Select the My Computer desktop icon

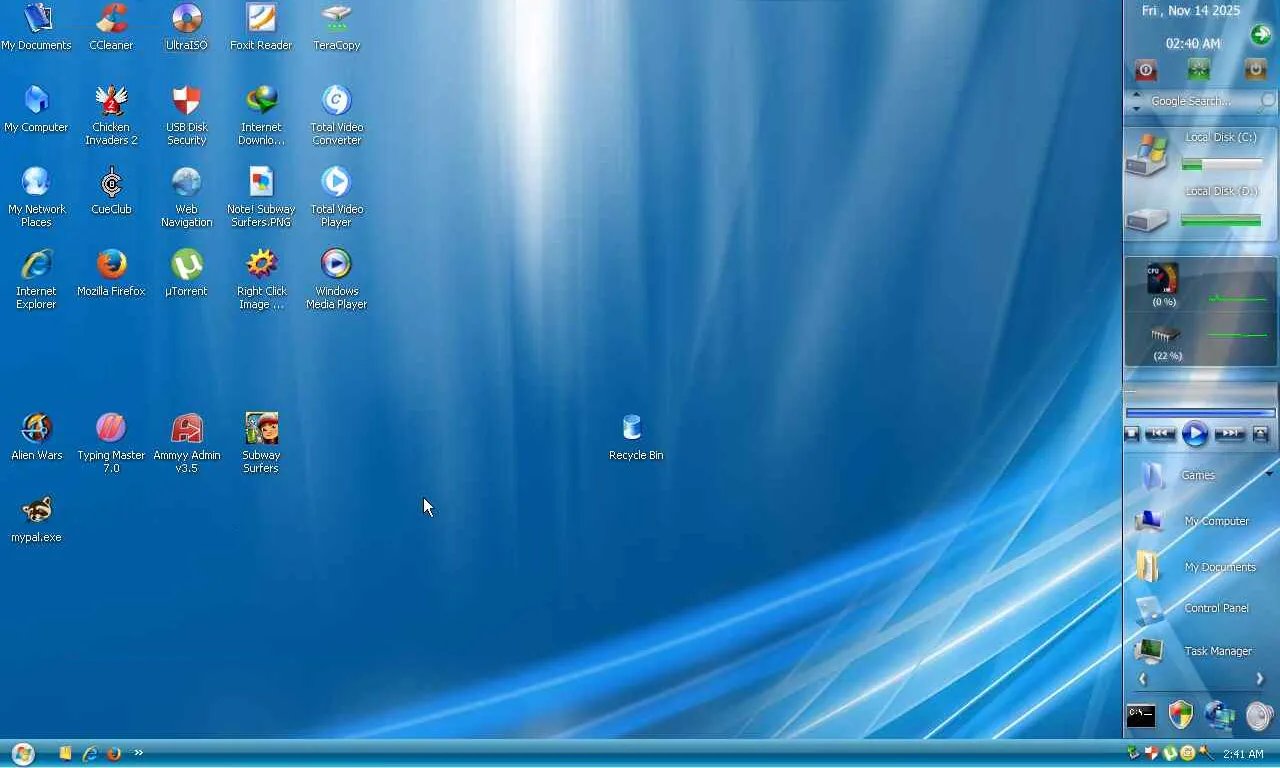[36, 109]
